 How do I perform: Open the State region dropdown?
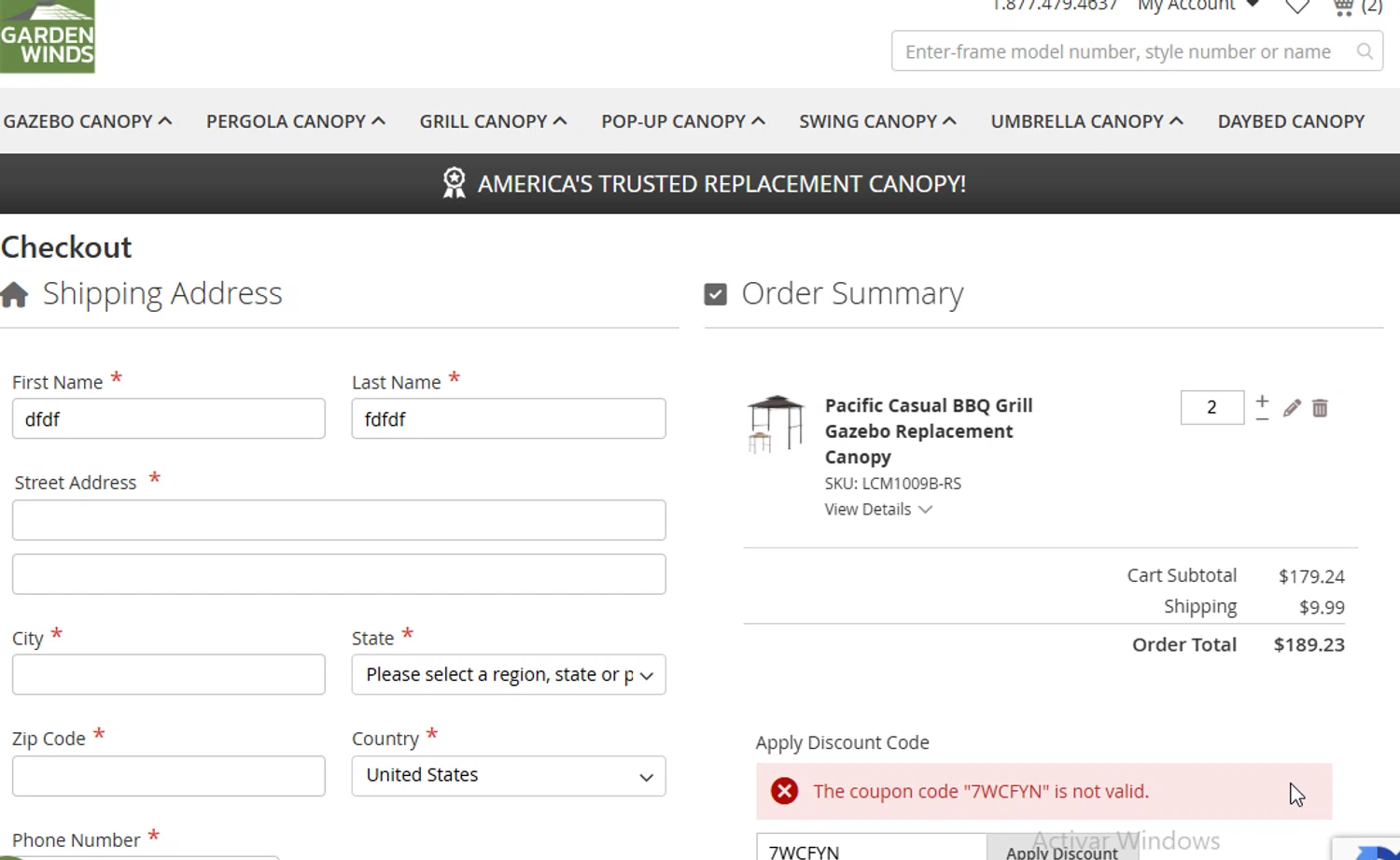coord(509,674)
